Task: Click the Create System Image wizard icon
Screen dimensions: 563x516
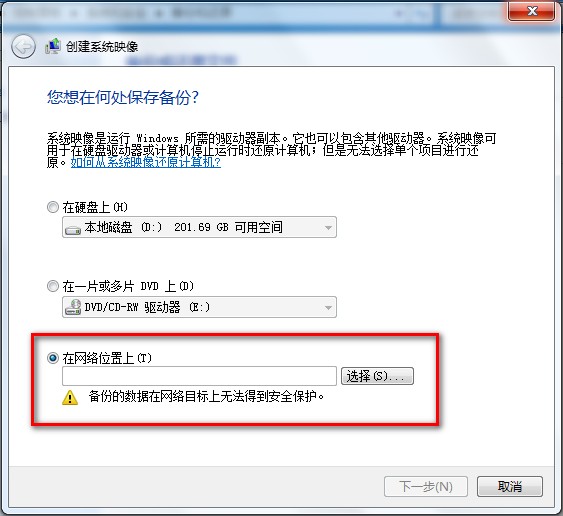Action: pyautogui.click(x=52, y=46)
